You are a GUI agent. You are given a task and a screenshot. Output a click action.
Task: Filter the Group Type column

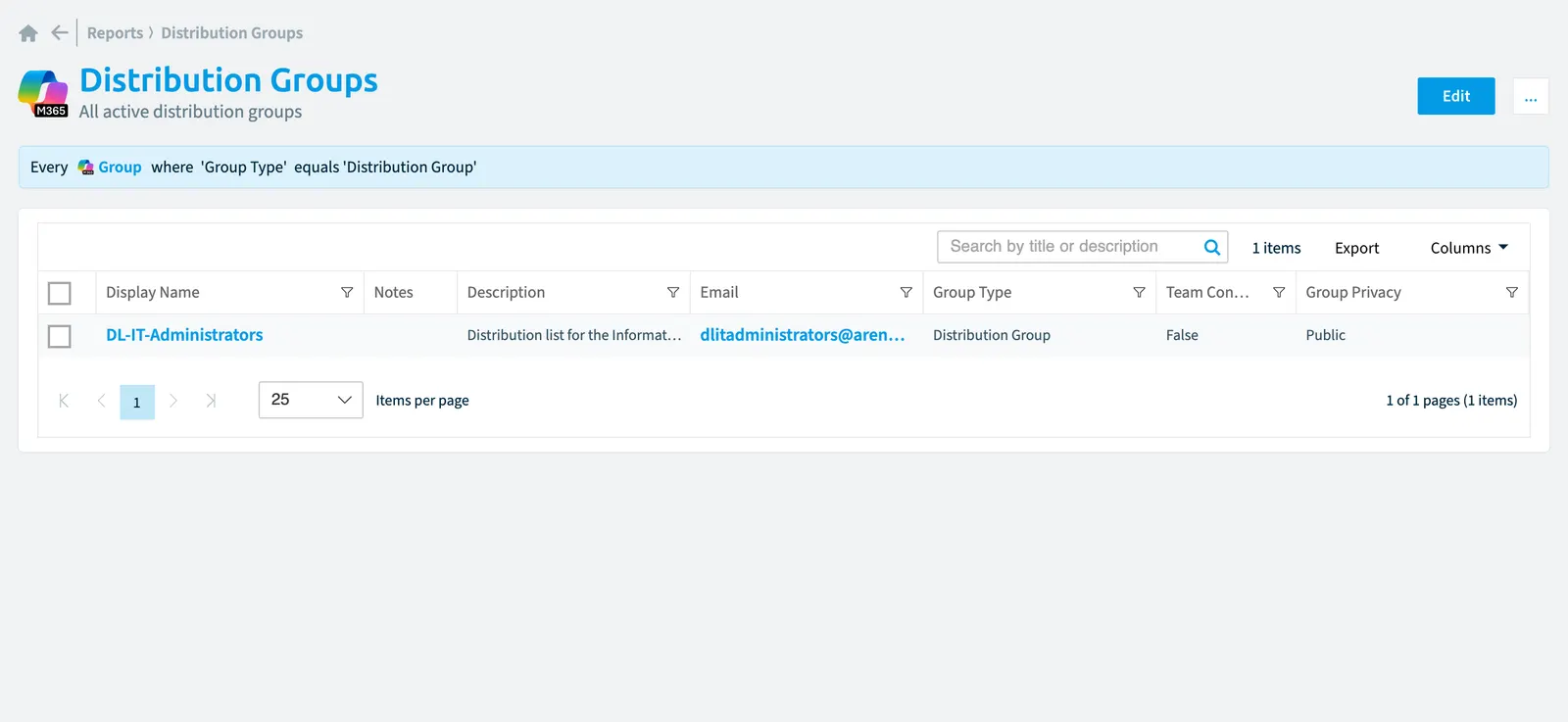pos(1140,293)
